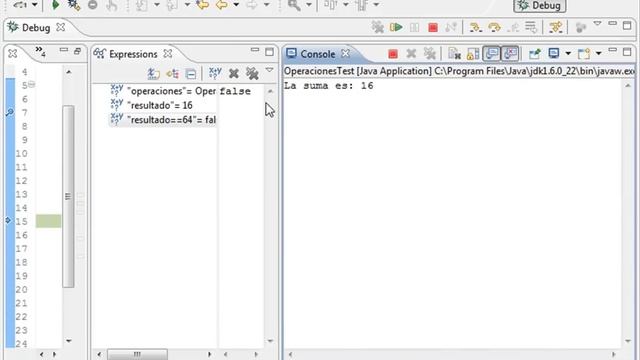Toggle show console on standard output change
This screenshot has height=360, width=640.
491,54
